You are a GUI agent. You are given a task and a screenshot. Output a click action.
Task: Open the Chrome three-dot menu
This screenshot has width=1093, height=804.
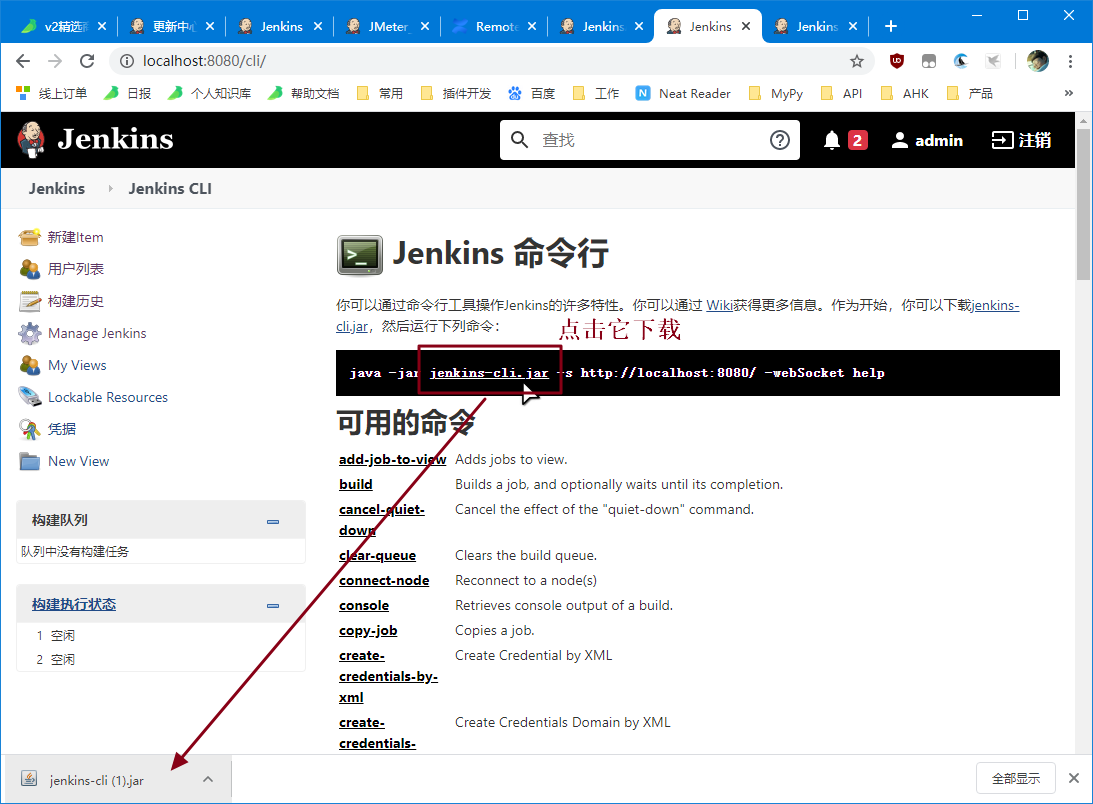1070,61
